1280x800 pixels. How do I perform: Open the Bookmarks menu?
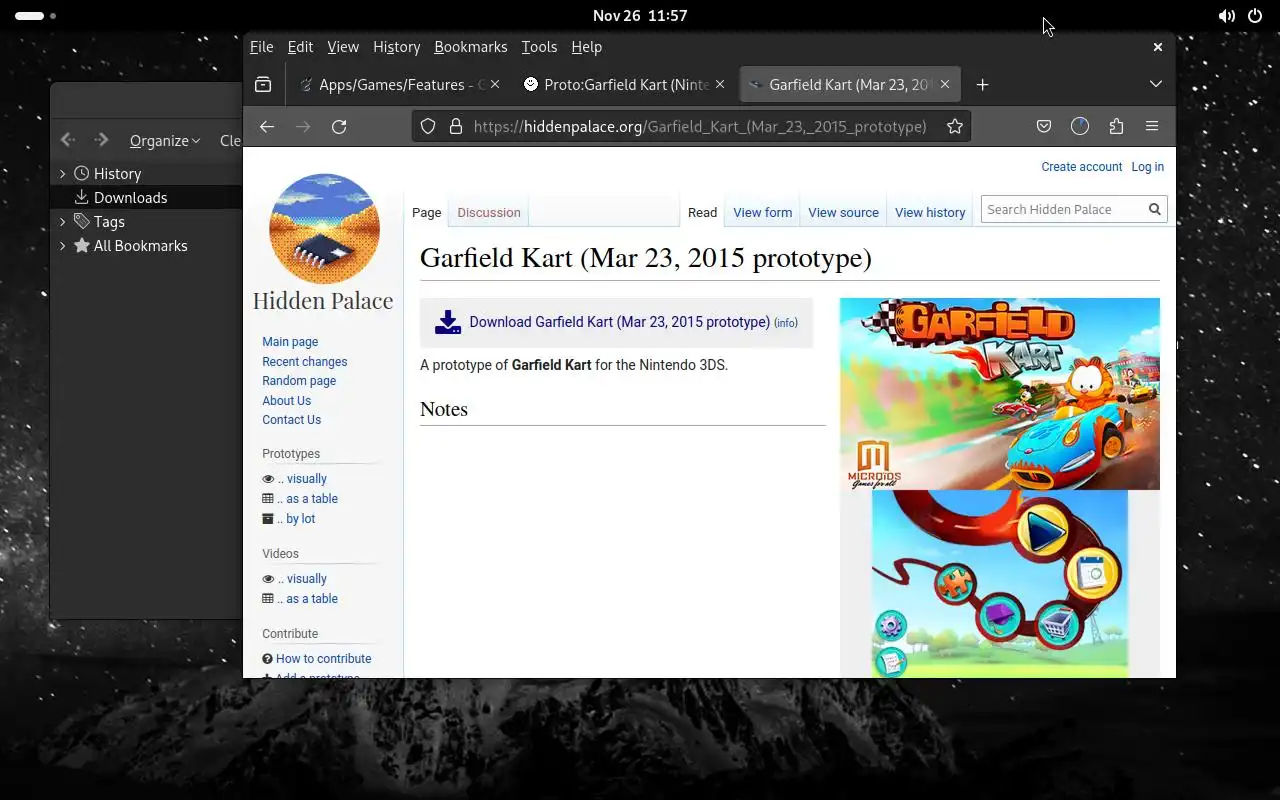pyautogui.click(x=471, y=47)
